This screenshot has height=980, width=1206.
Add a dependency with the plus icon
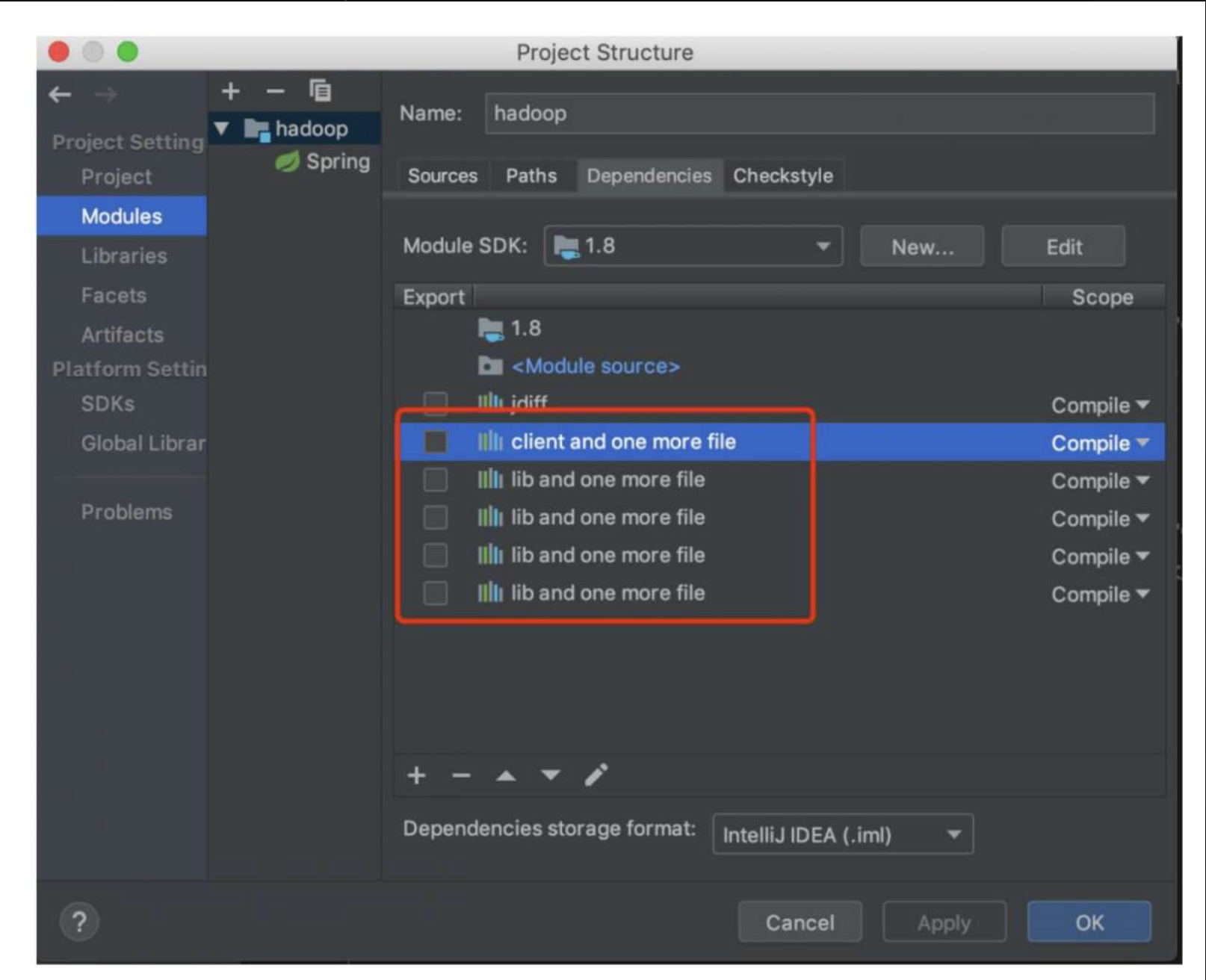click(417, 775)
